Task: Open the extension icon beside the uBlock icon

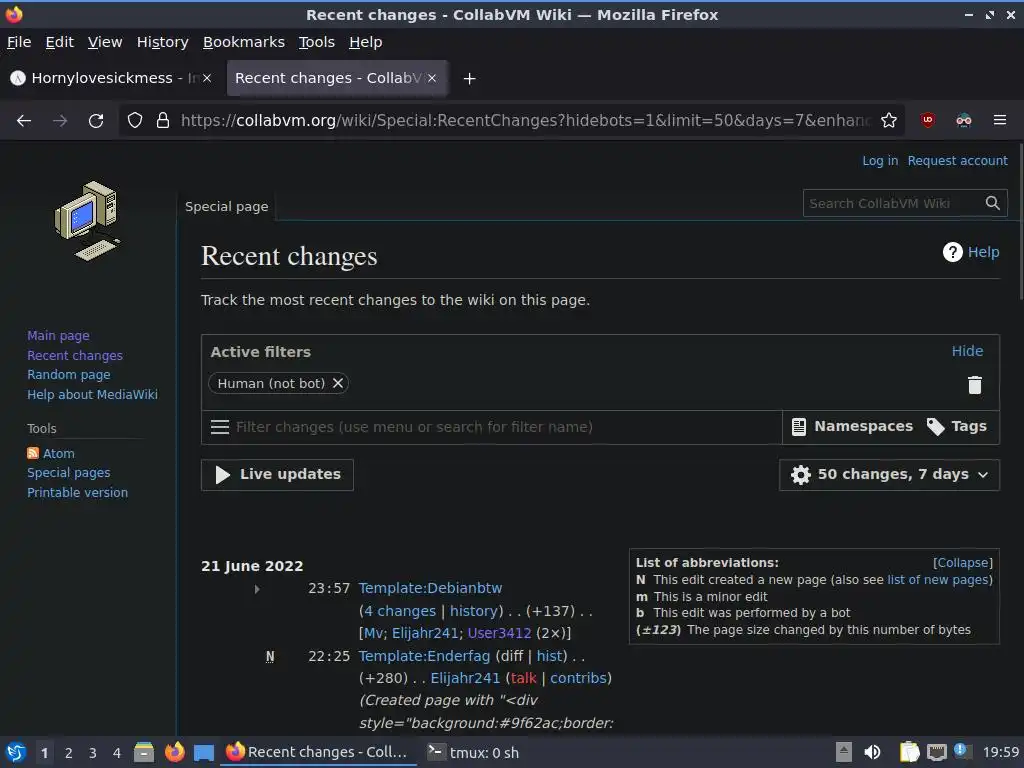Action: click(964, 120)
